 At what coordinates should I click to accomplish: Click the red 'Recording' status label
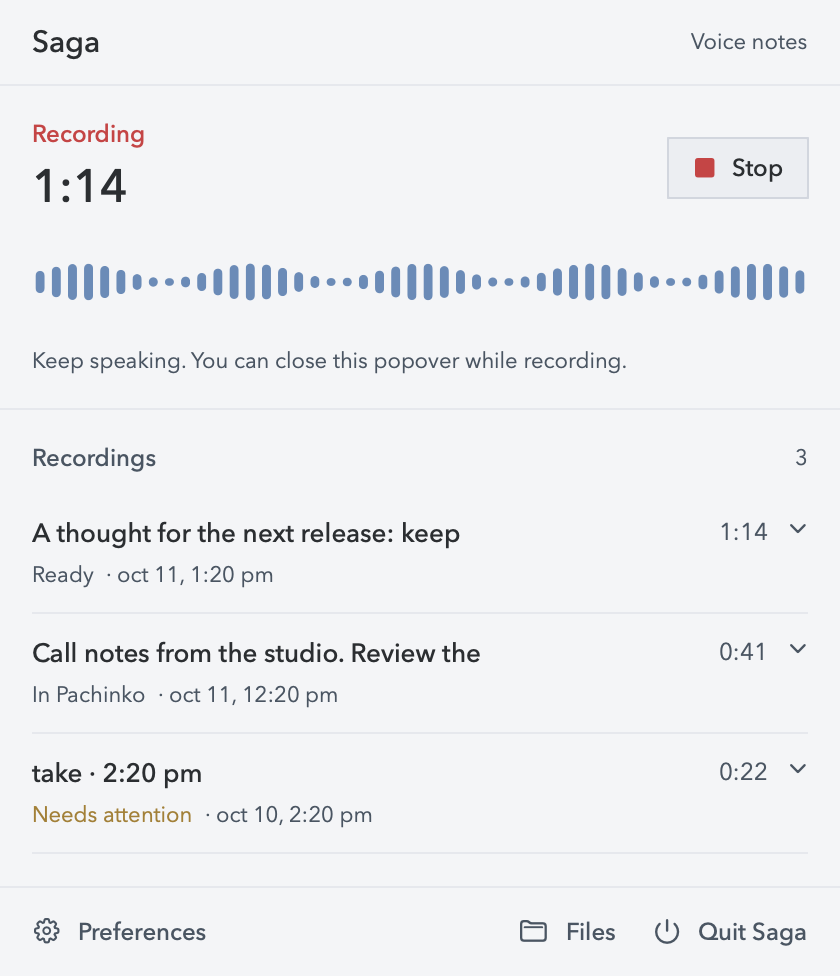88,134
